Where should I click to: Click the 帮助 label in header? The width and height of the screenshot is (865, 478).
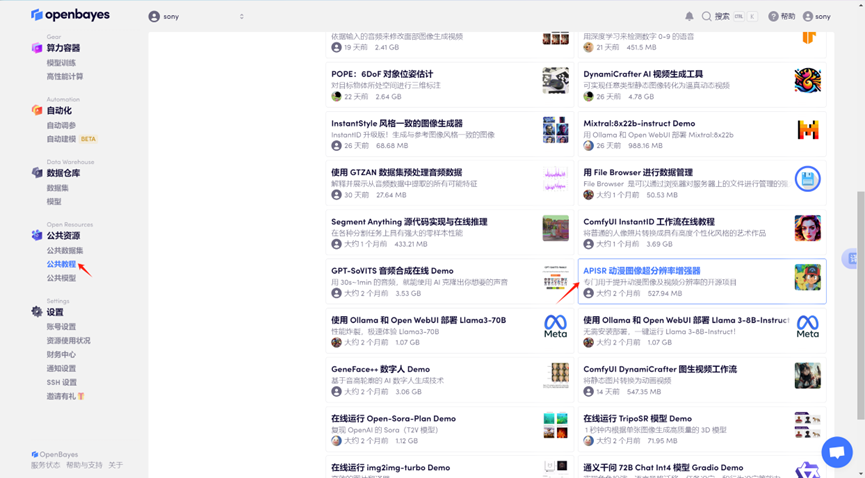788,17
